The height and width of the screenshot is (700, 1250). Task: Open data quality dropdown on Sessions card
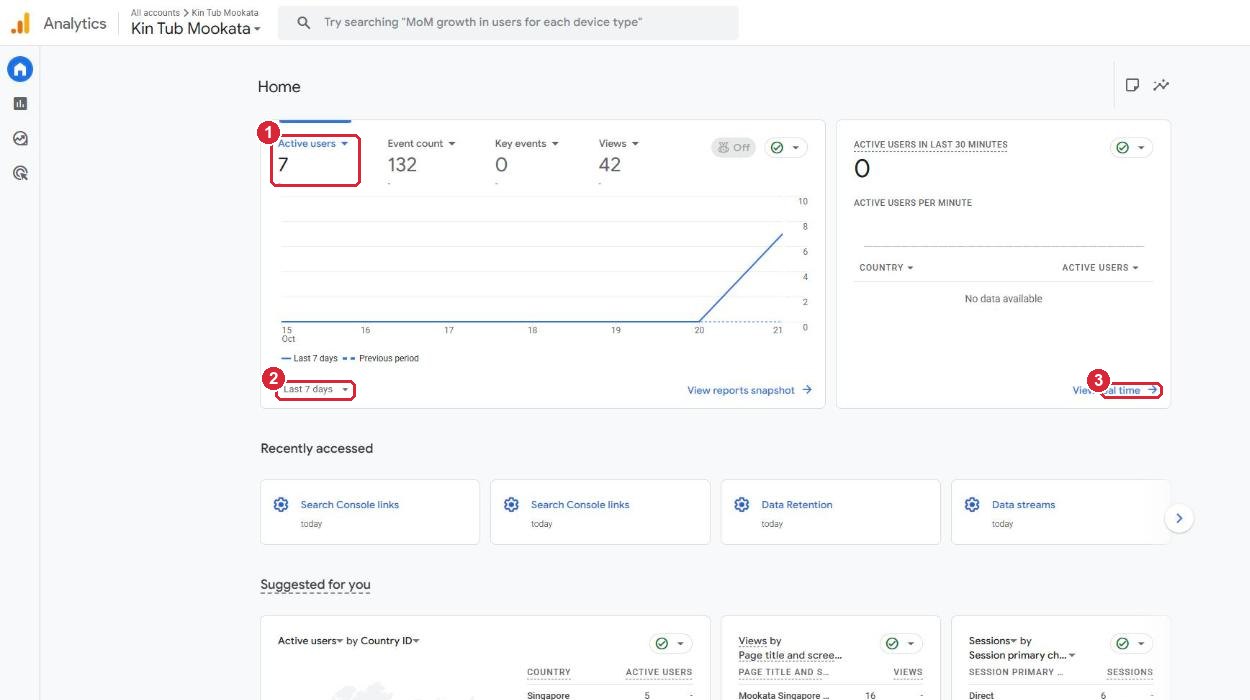click(1132, 644)
